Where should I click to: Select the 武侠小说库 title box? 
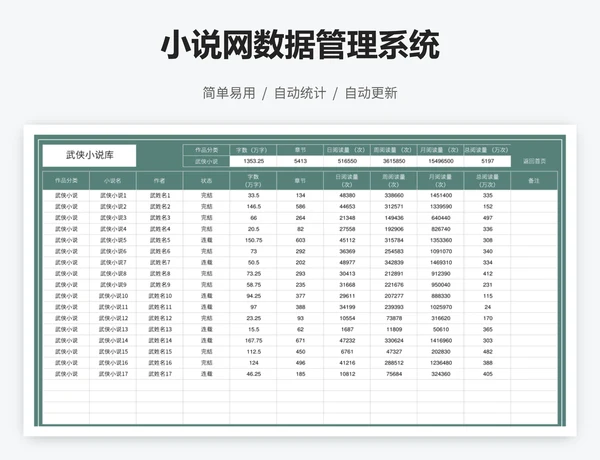(x=89, y=155)
